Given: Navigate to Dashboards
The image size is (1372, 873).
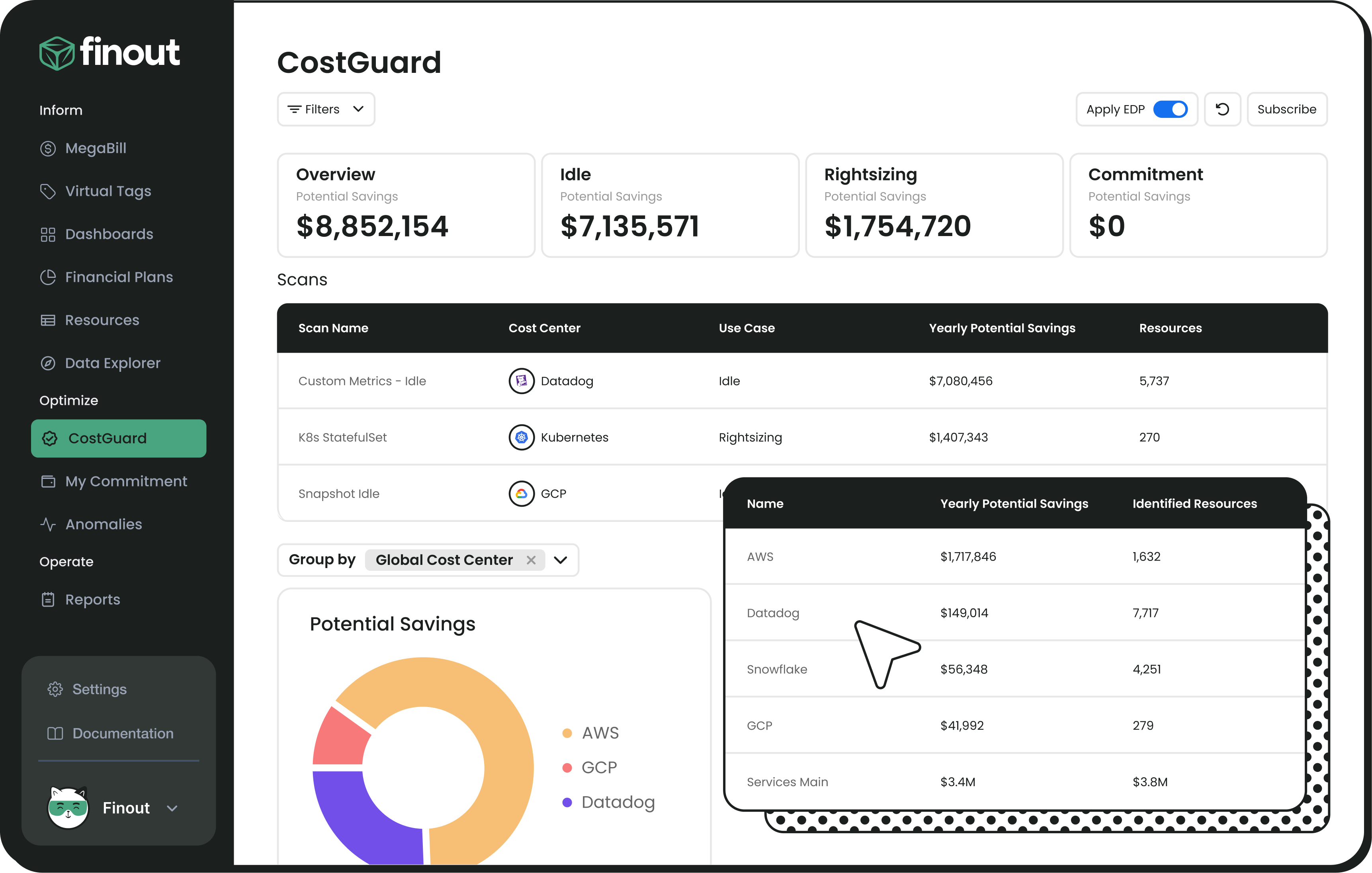Looking at the screenshot, I should point(109,234).
